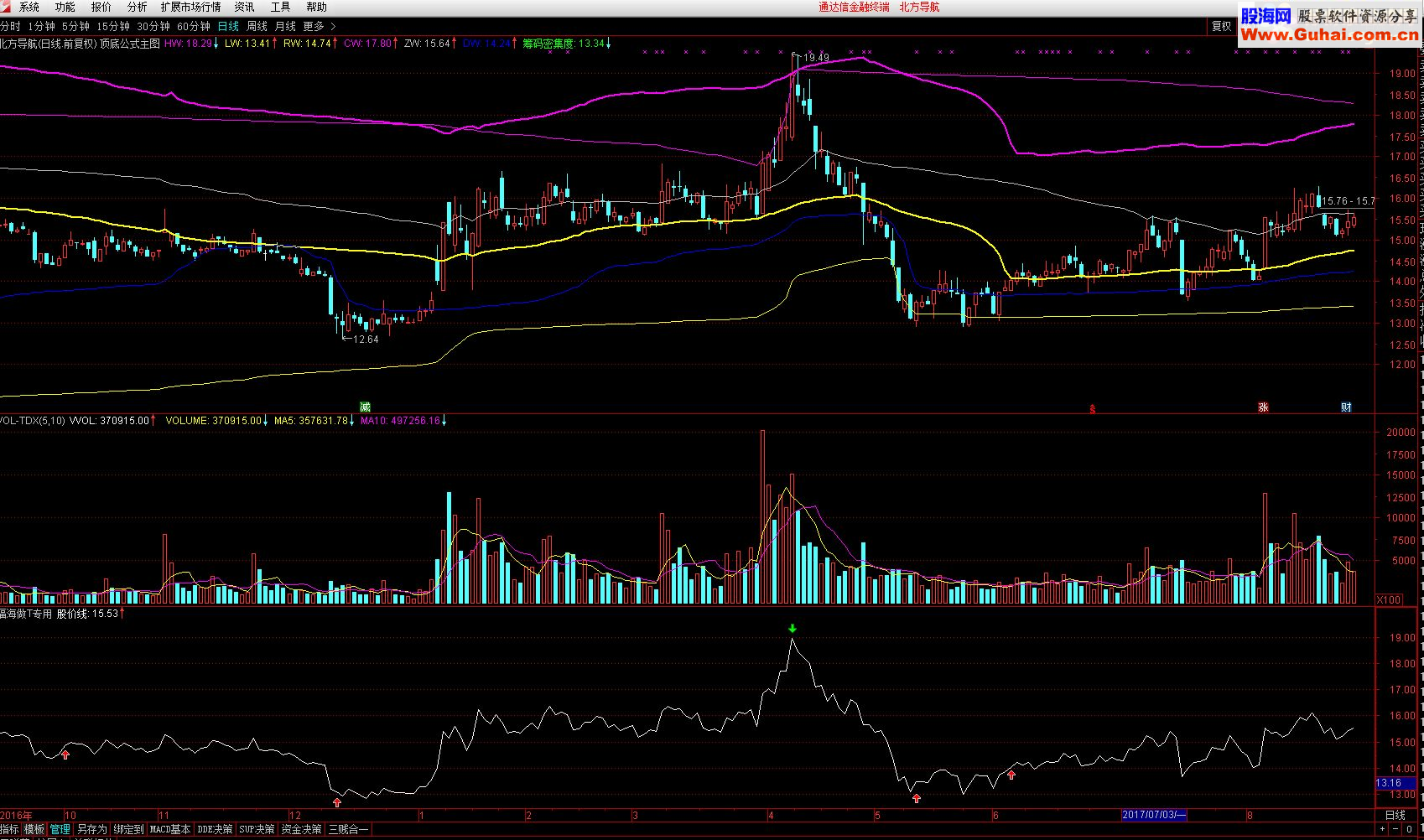Open the 资讯 menu

coord(244,7)
